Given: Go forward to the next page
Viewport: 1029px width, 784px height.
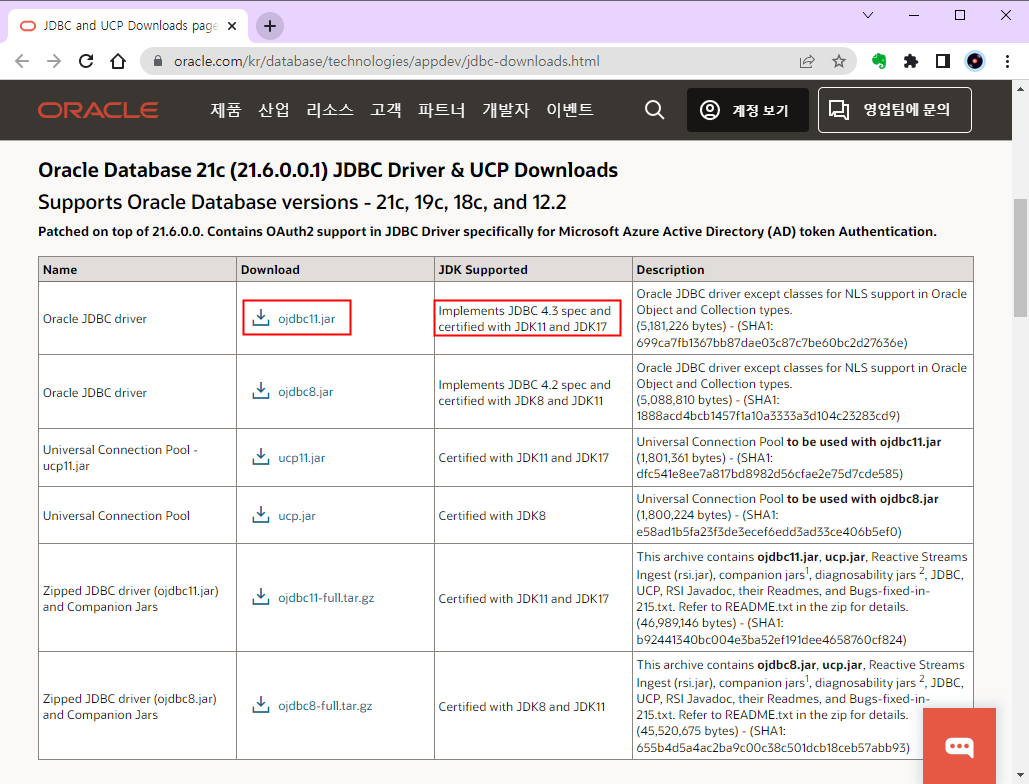Looking at the screenshot, I should click(x=54, y=61).
